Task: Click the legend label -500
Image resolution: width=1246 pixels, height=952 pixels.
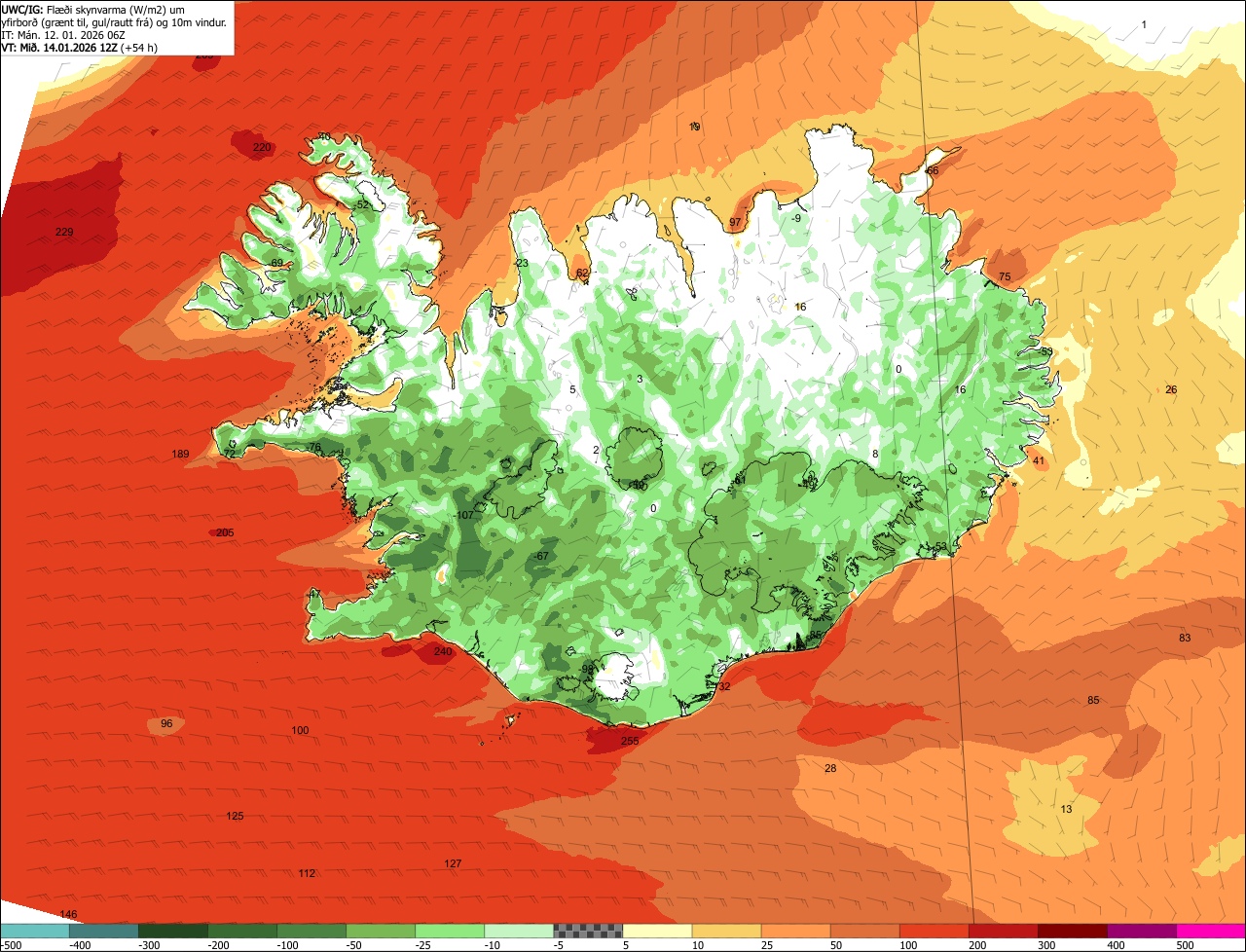Action: [x=11, y=945]
